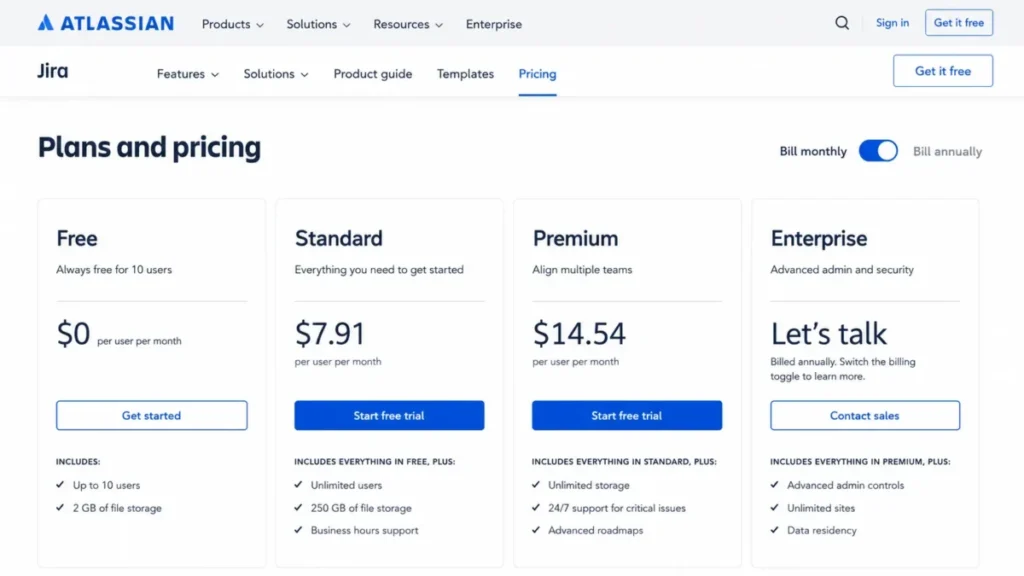This screenshot has width=1024, height=576.
Task: Expand the Resources dropdown
Action: click(x=408, y=24)
